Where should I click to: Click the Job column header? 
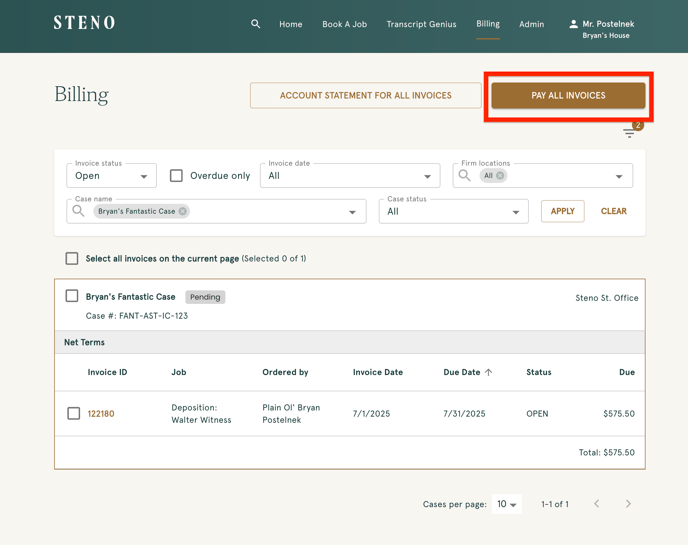pyautogui.click(x=179, y=372)
